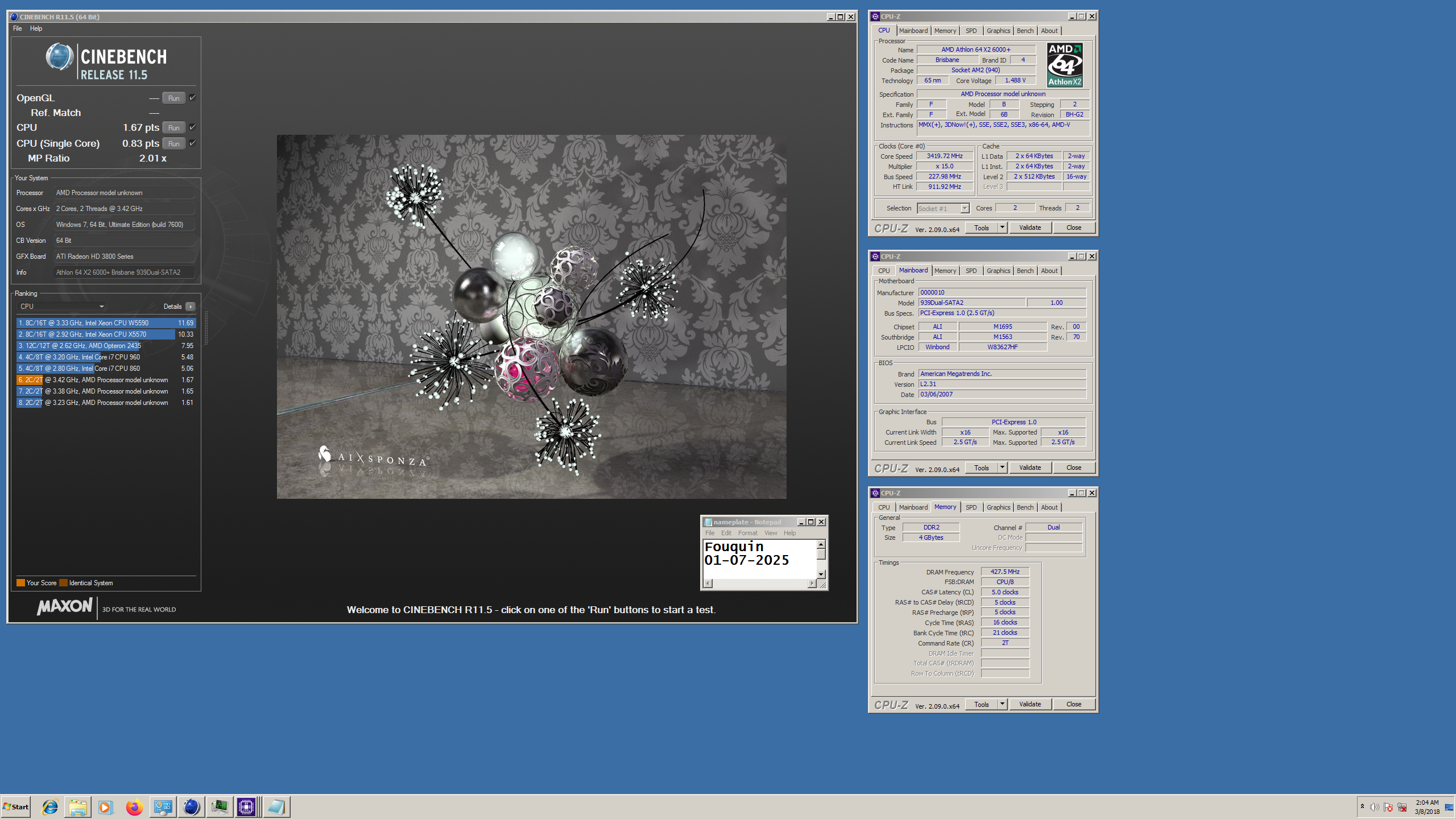Expand the ranking Details arrow
This screenshot has height=819, width=1456.
(x=191, y=307)
